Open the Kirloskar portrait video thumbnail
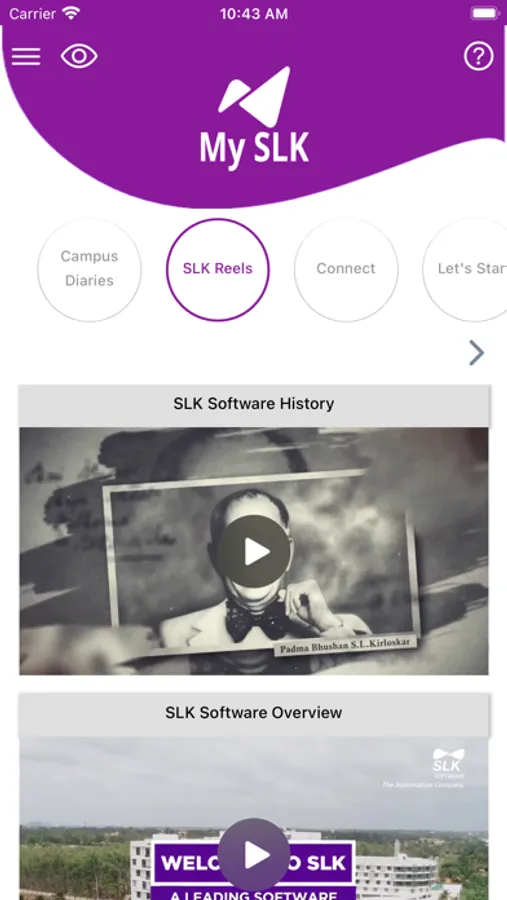The image size is (507, 900). pos(254,551)
